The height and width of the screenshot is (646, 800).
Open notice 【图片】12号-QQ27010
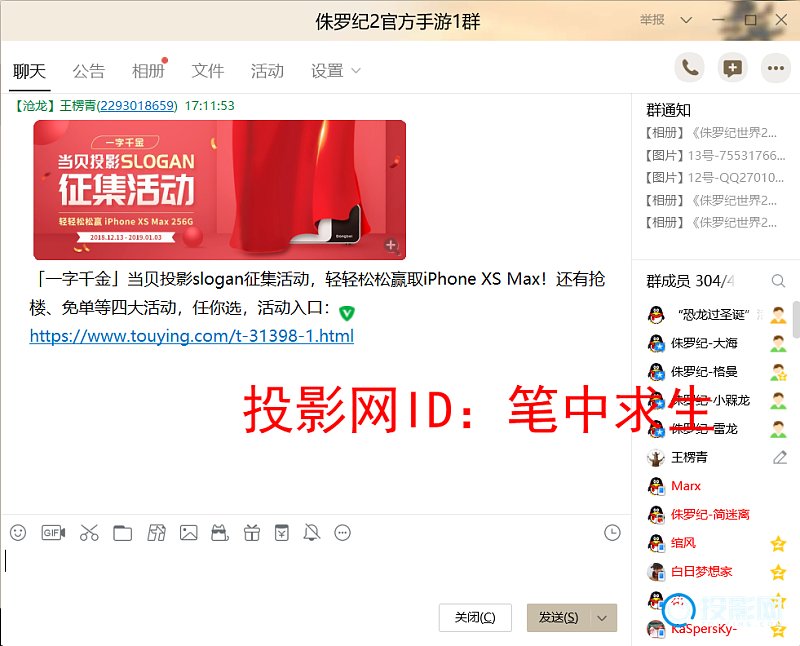(713, 178)
